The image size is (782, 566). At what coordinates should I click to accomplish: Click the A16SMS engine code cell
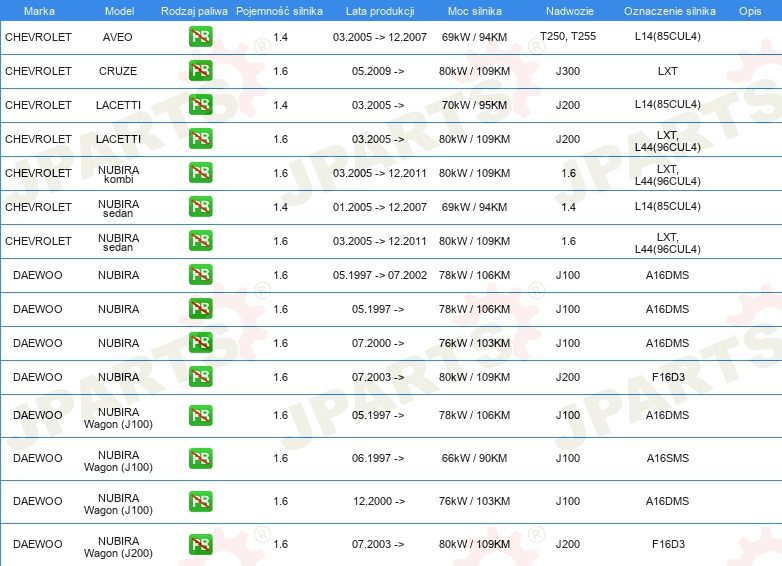tap(668, 458)
